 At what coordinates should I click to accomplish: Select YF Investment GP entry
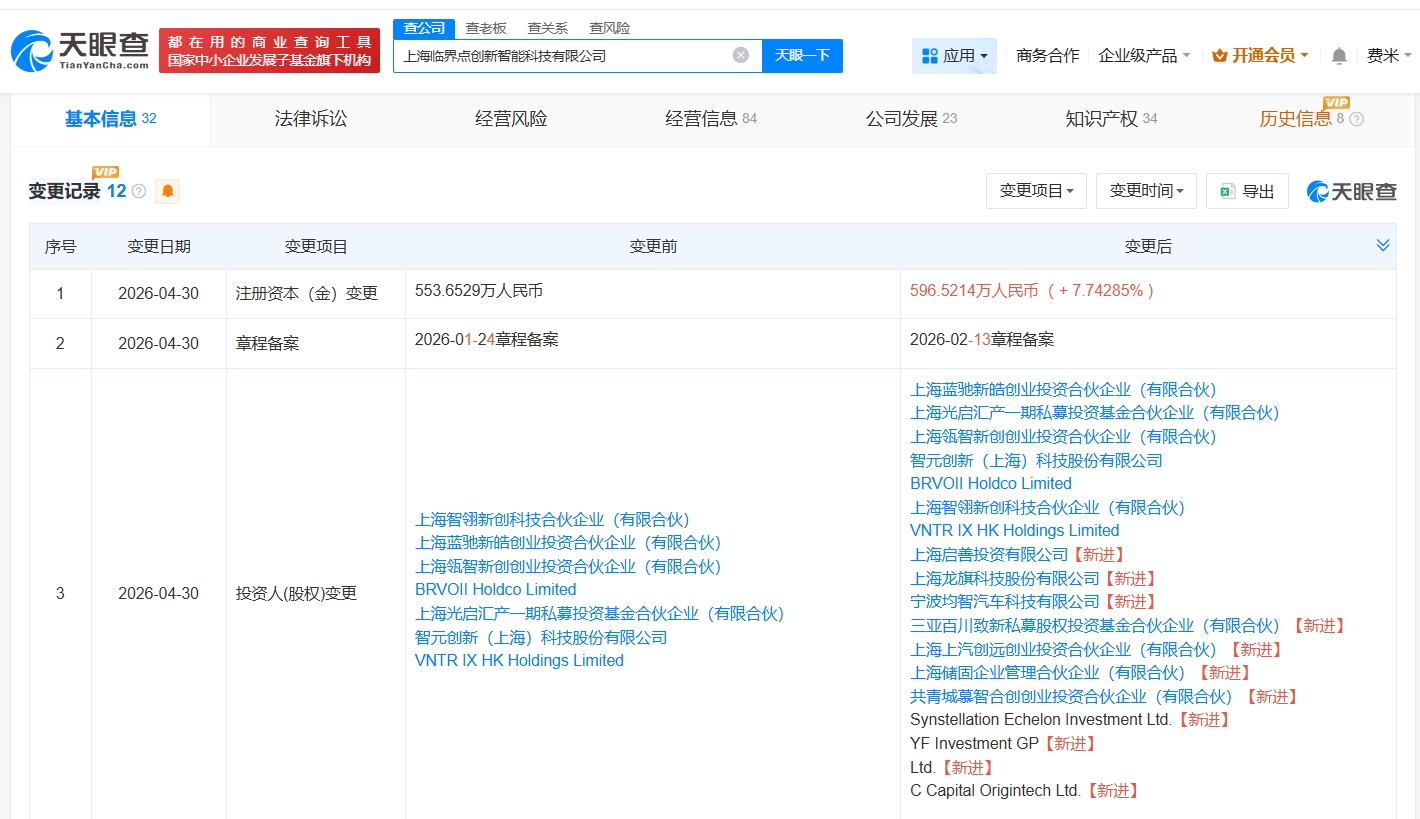point(974,743)
